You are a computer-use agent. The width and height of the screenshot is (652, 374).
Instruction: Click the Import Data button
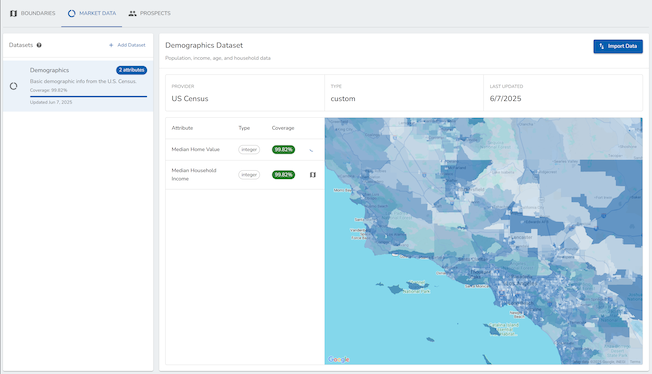618,46
